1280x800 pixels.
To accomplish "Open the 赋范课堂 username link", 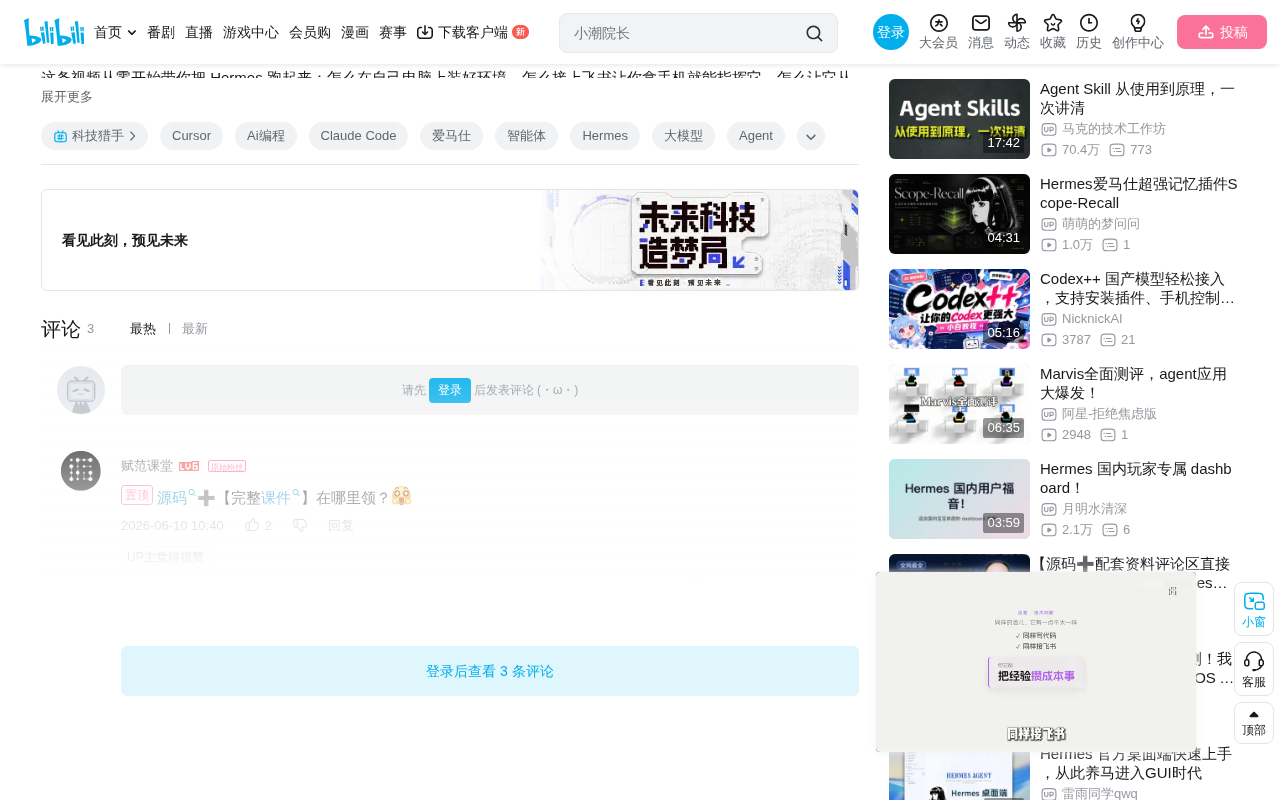I will 147,465.
